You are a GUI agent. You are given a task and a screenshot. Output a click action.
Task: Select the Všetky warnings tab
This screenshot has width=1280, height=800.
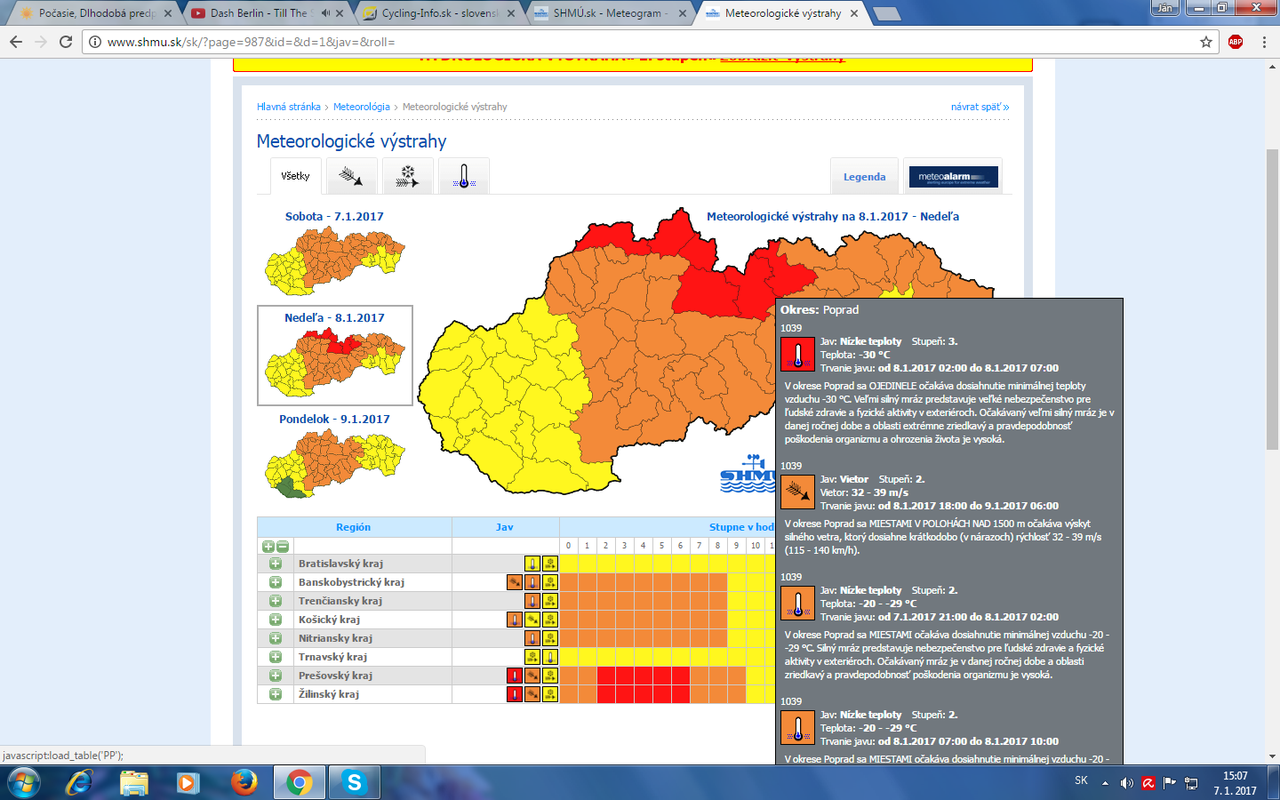coord(296,176)
